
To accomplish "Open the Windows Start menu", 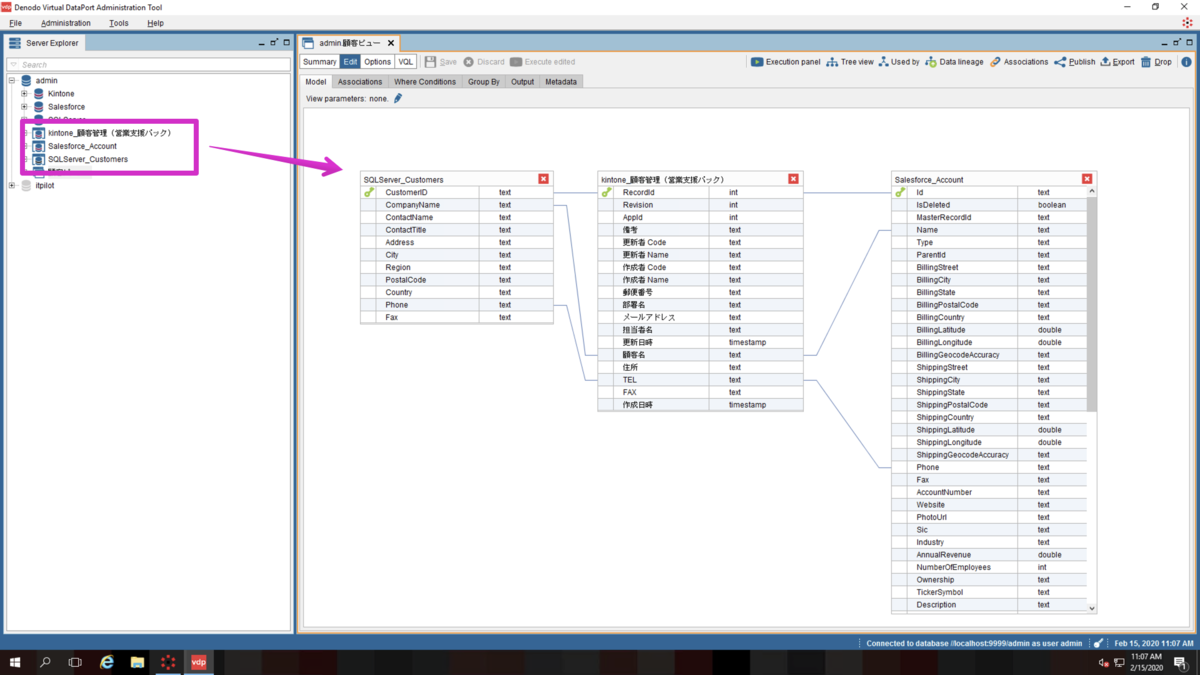I will coord(15,662).
